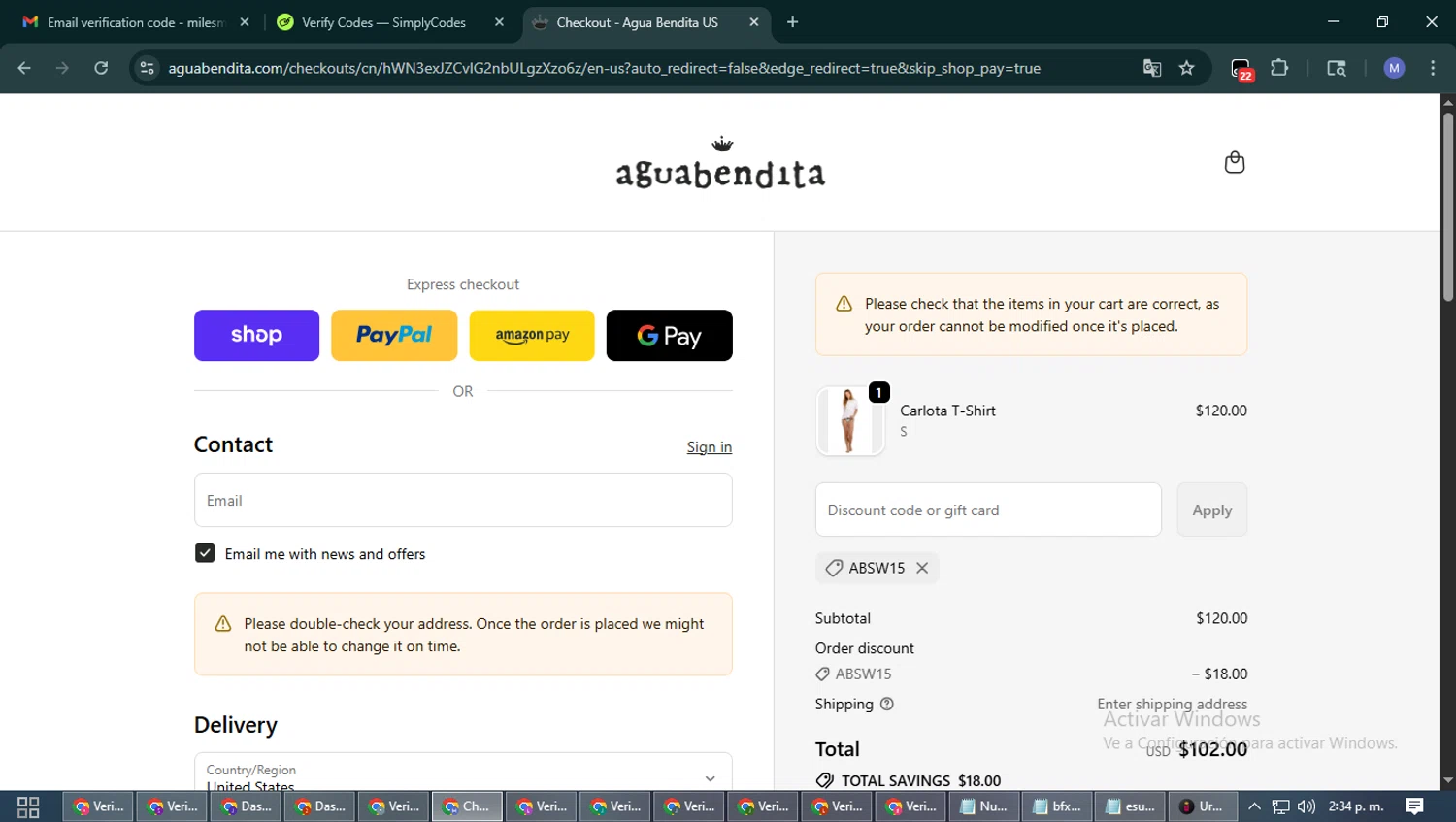Viewport: 1456px width, 822px height.
Task: Open volume control in system tray
Action: [x=1307, y=806]
